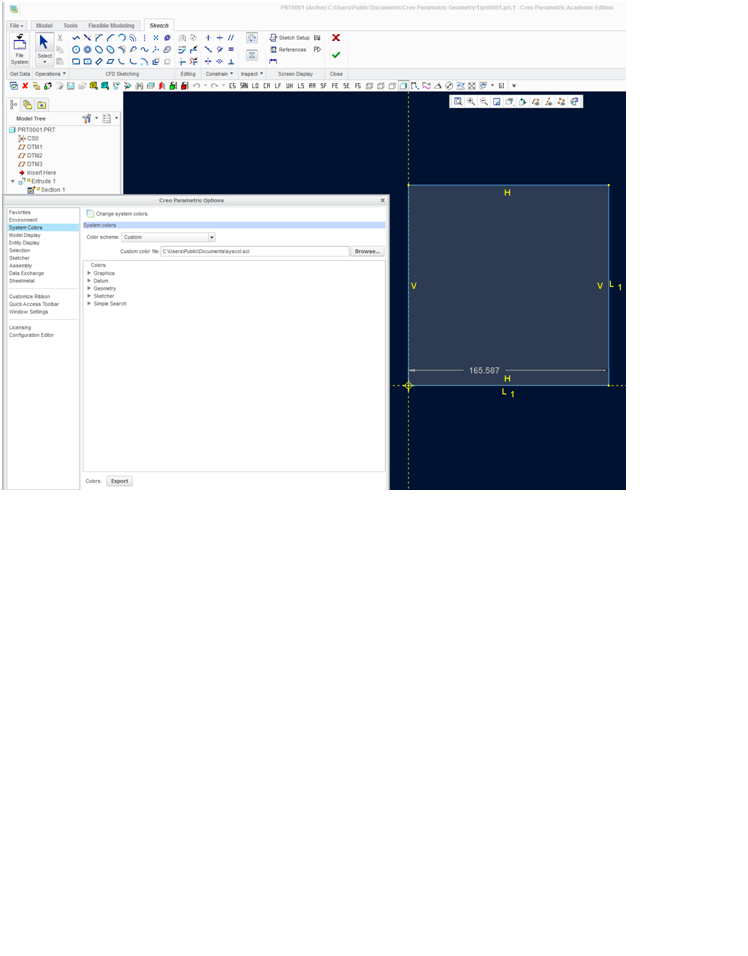This screenshot has width=748, height=956.
Task: Click the Export colors button
Action: [119, 481]
